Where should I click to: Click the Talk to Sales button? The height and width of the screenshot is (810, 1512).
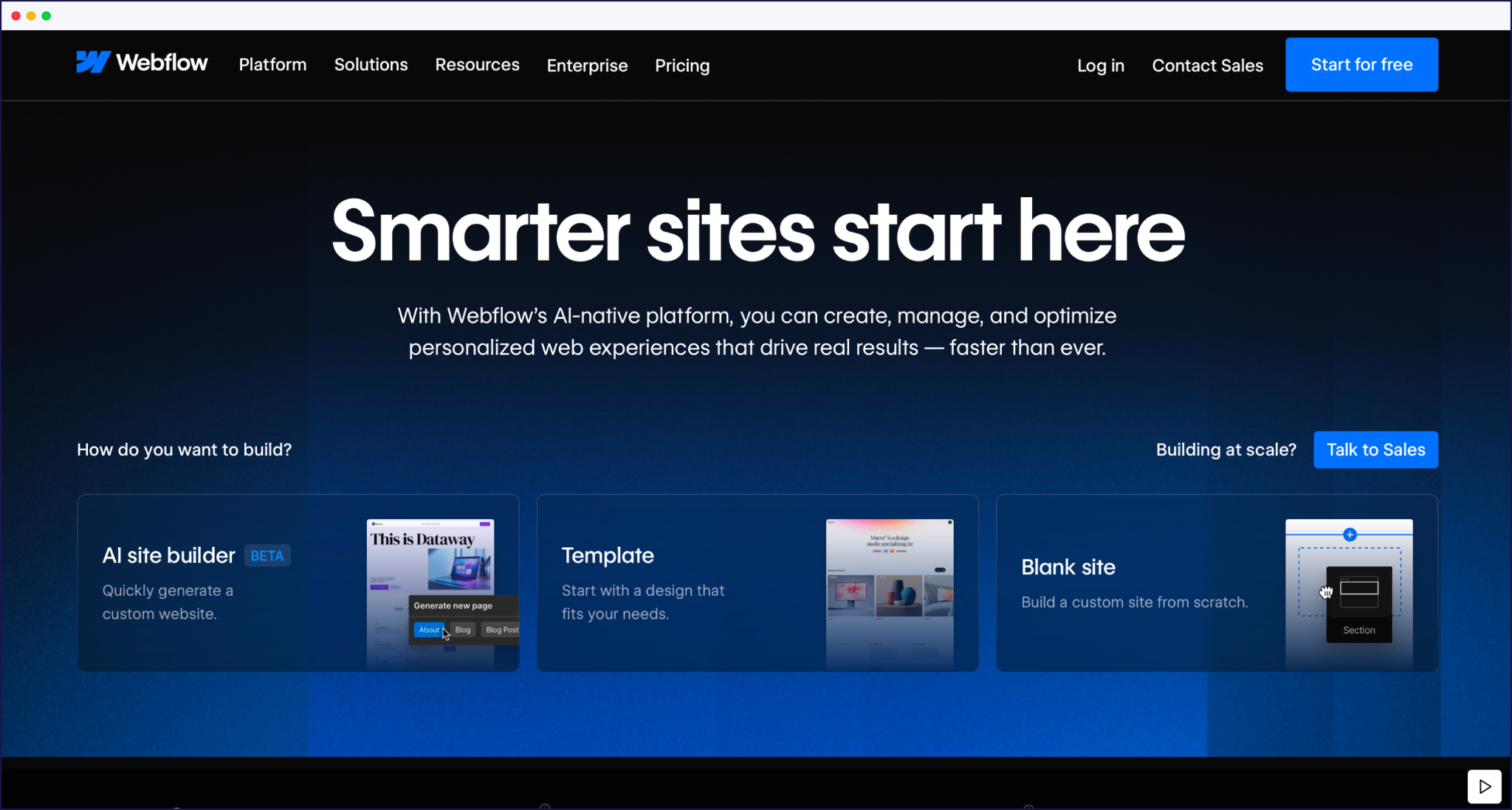click(x=1375, y=449)
